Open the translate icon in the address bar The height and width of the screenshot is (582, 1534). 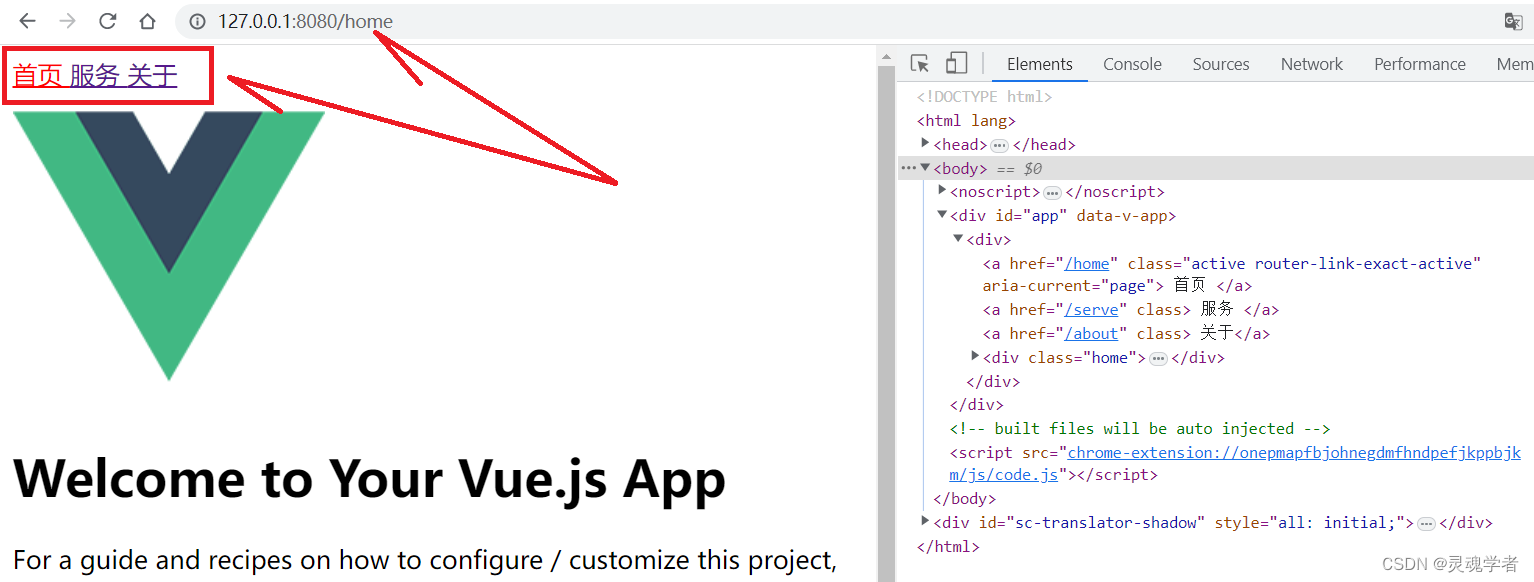(1513, 21)
